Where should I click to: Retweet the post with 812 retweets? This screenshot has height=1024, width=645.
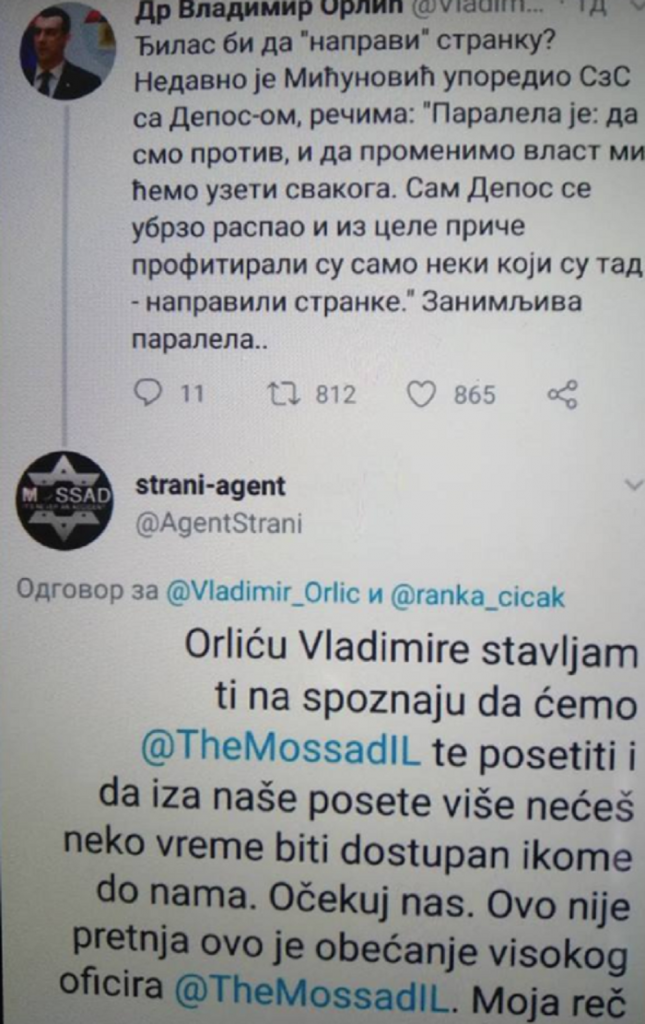pos(285,394)
